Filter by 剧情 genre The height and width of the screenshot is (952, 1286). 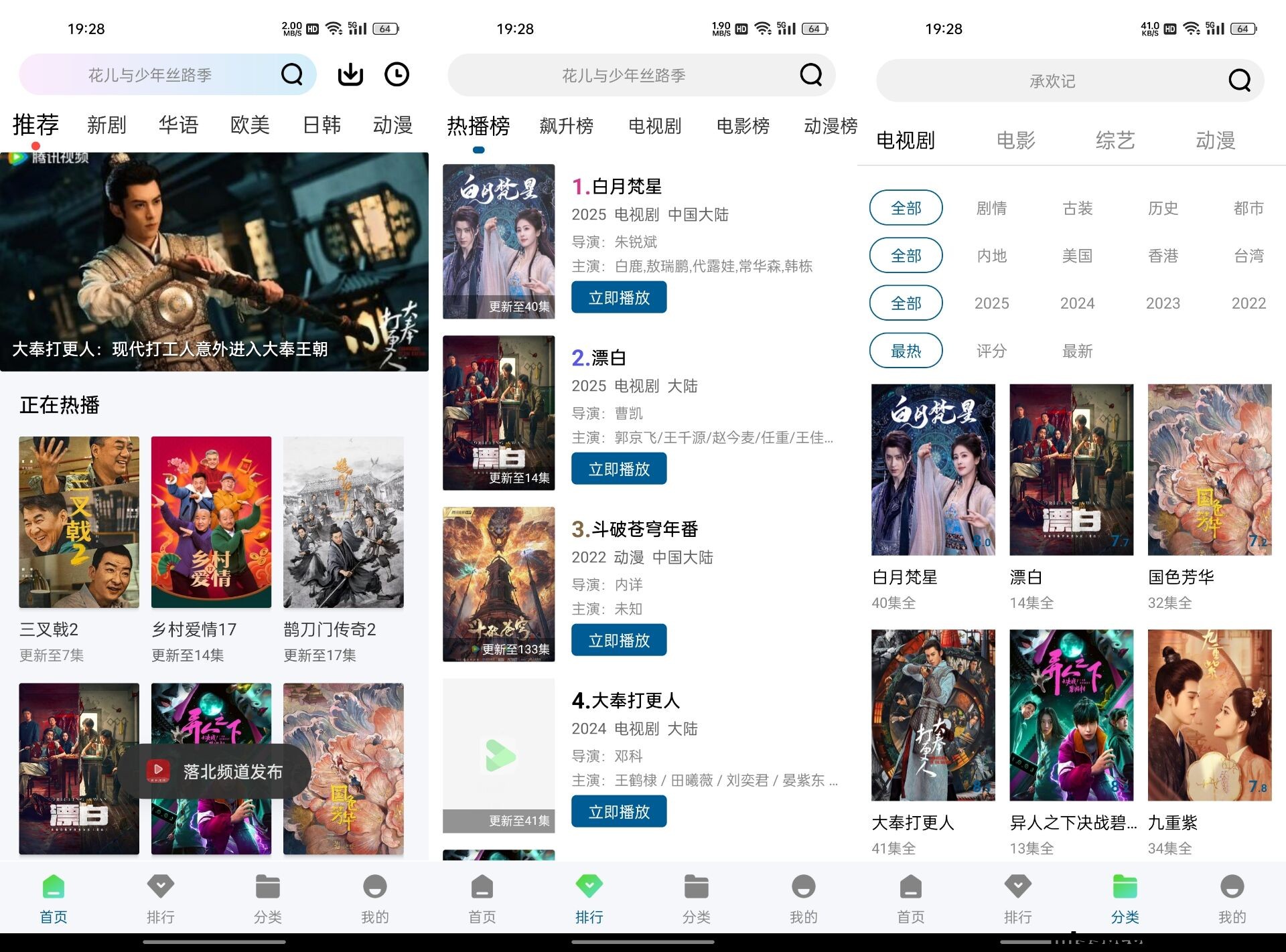pos(991,208)
